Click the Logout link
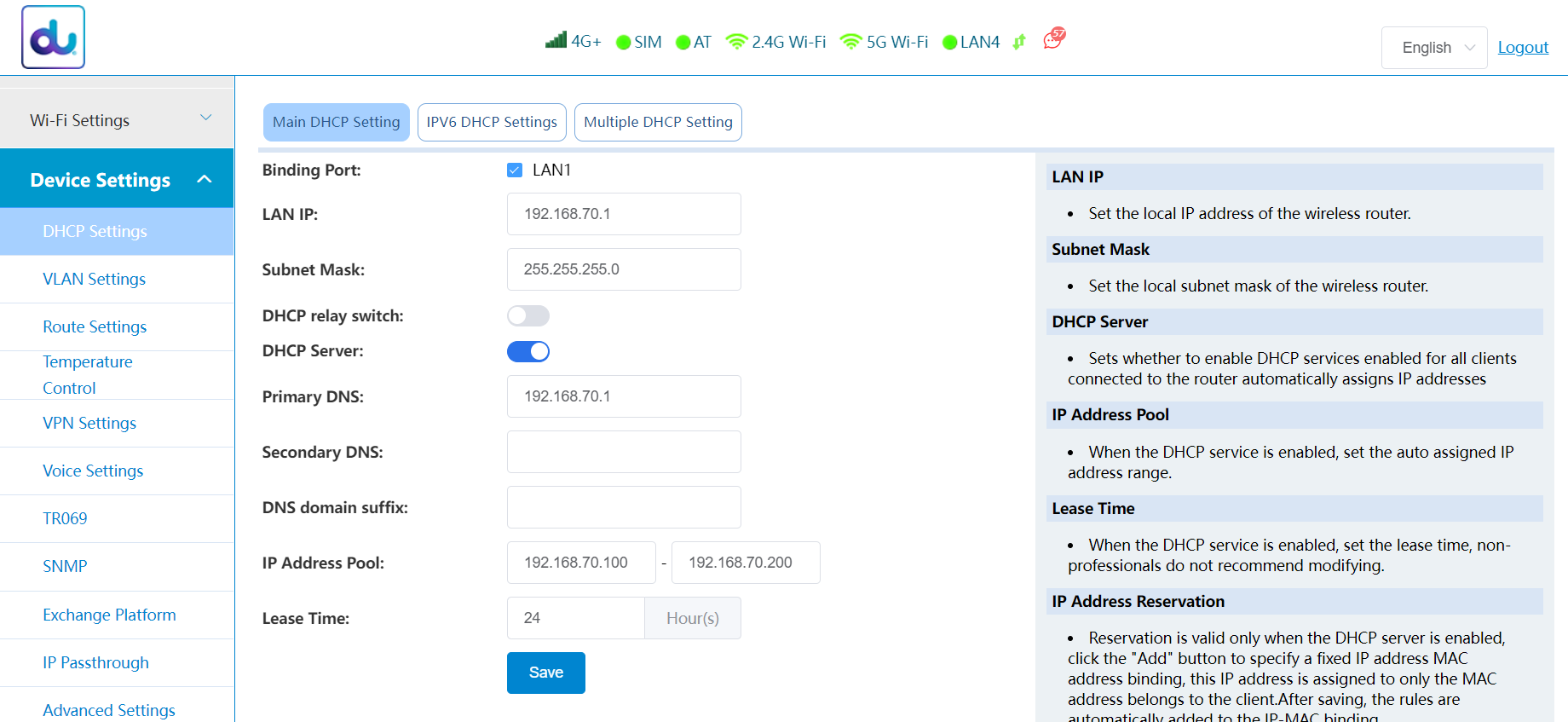1568x722 pixels. [x=1523, y=48]
